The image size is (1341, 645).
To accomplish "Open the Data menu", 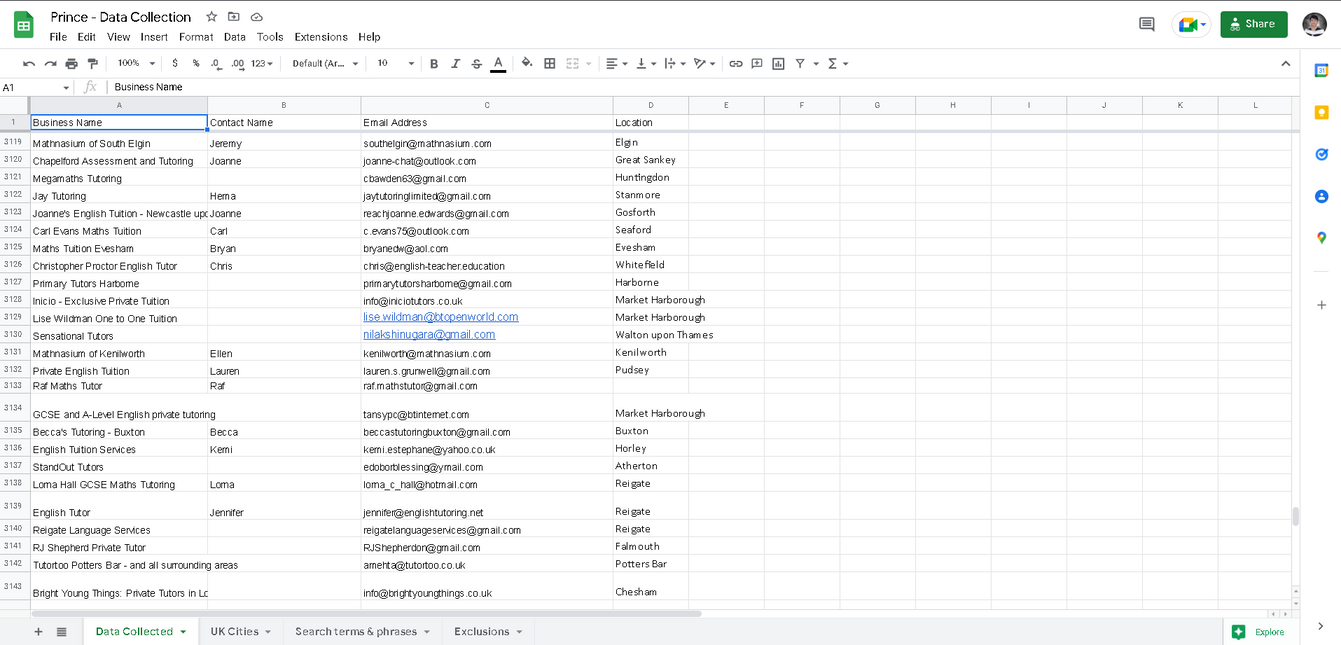I will pos(235,37).
